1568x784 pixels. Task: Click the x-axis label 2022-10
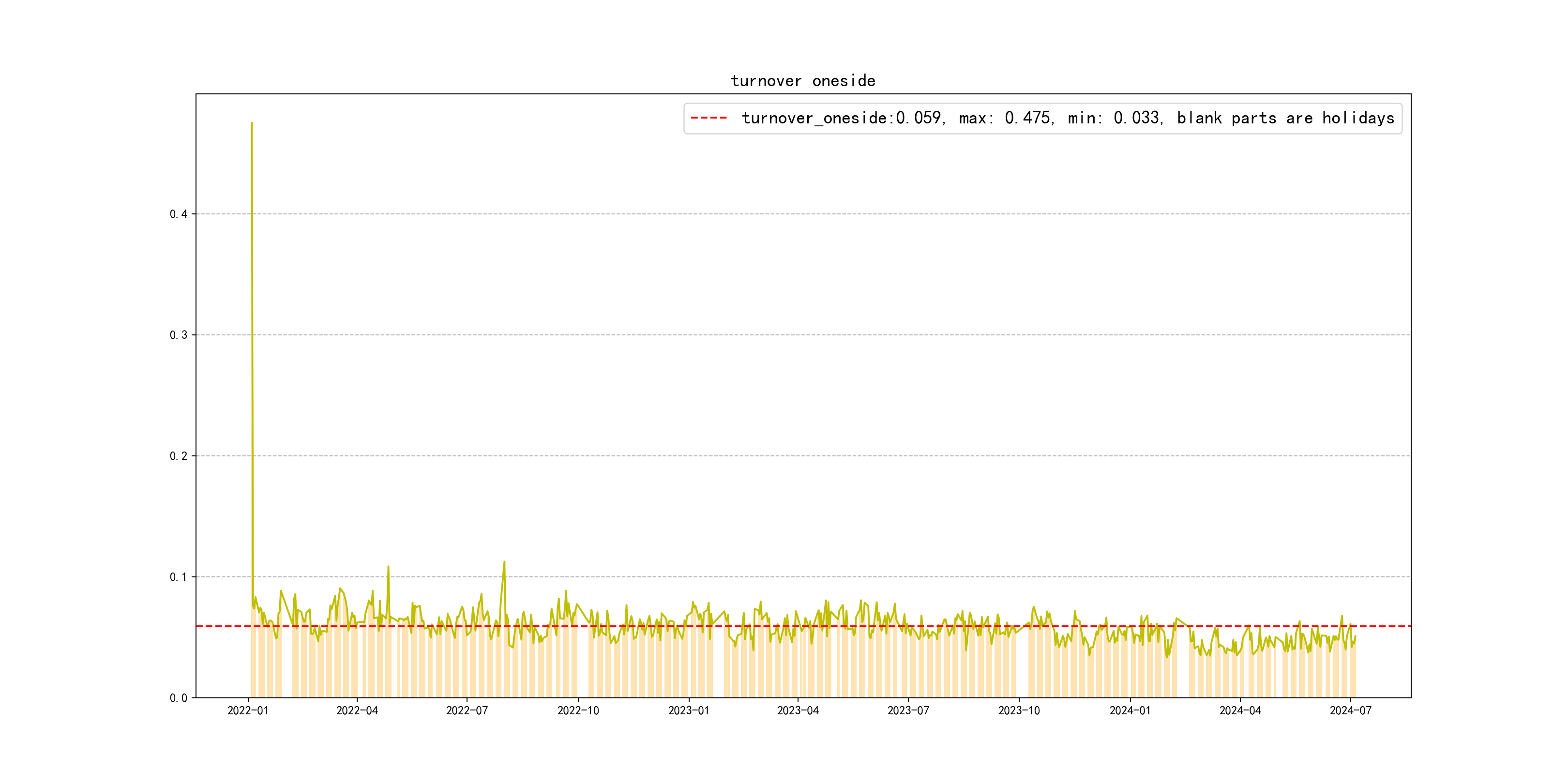click(x=578, y=710)
